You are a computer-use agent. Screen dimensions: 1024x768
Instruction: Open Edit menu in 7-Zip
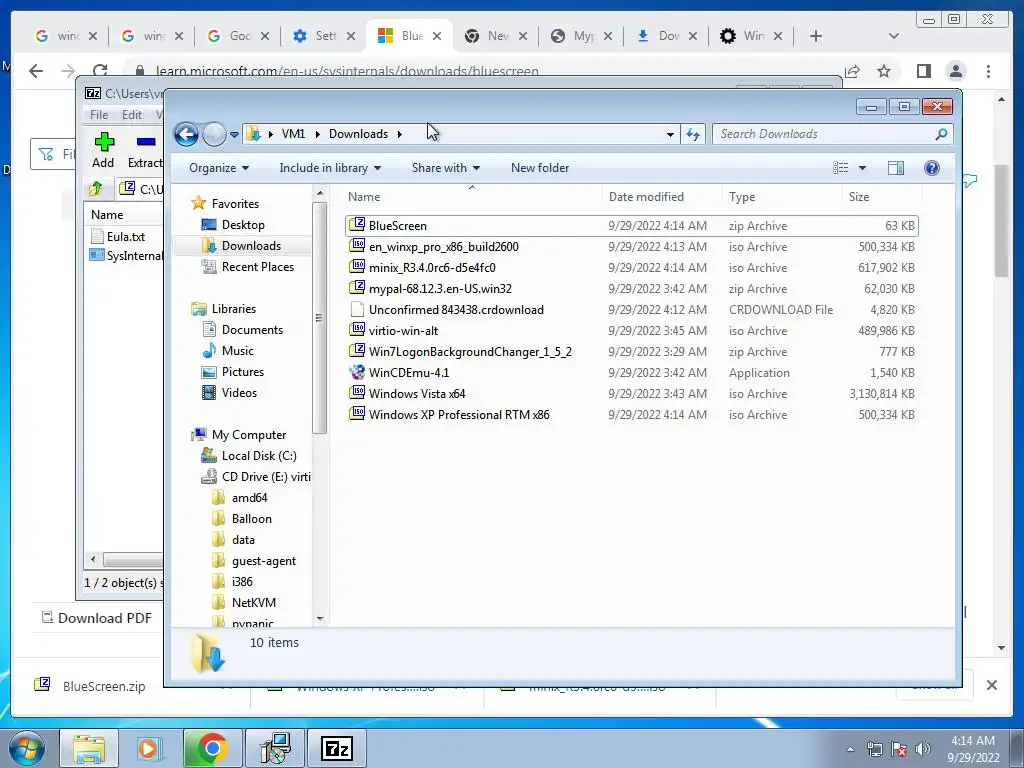coord(132,114)
